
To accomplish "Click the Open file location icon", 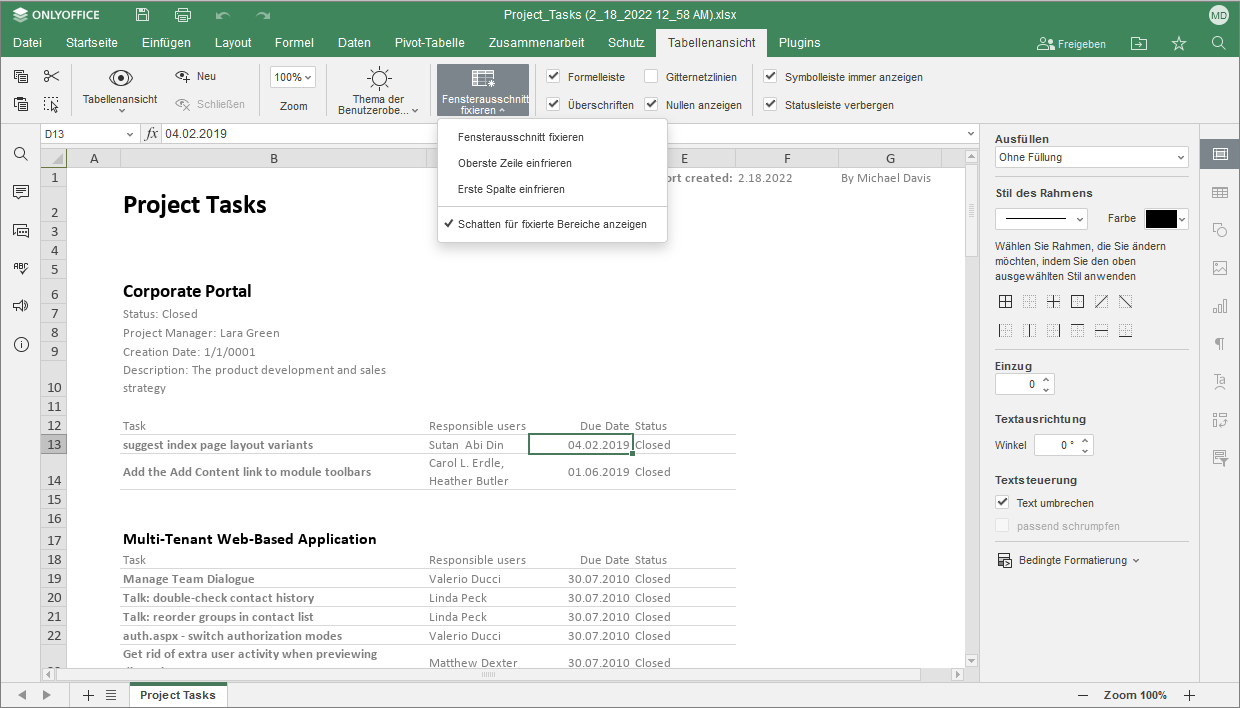I will coord(1139,43).
